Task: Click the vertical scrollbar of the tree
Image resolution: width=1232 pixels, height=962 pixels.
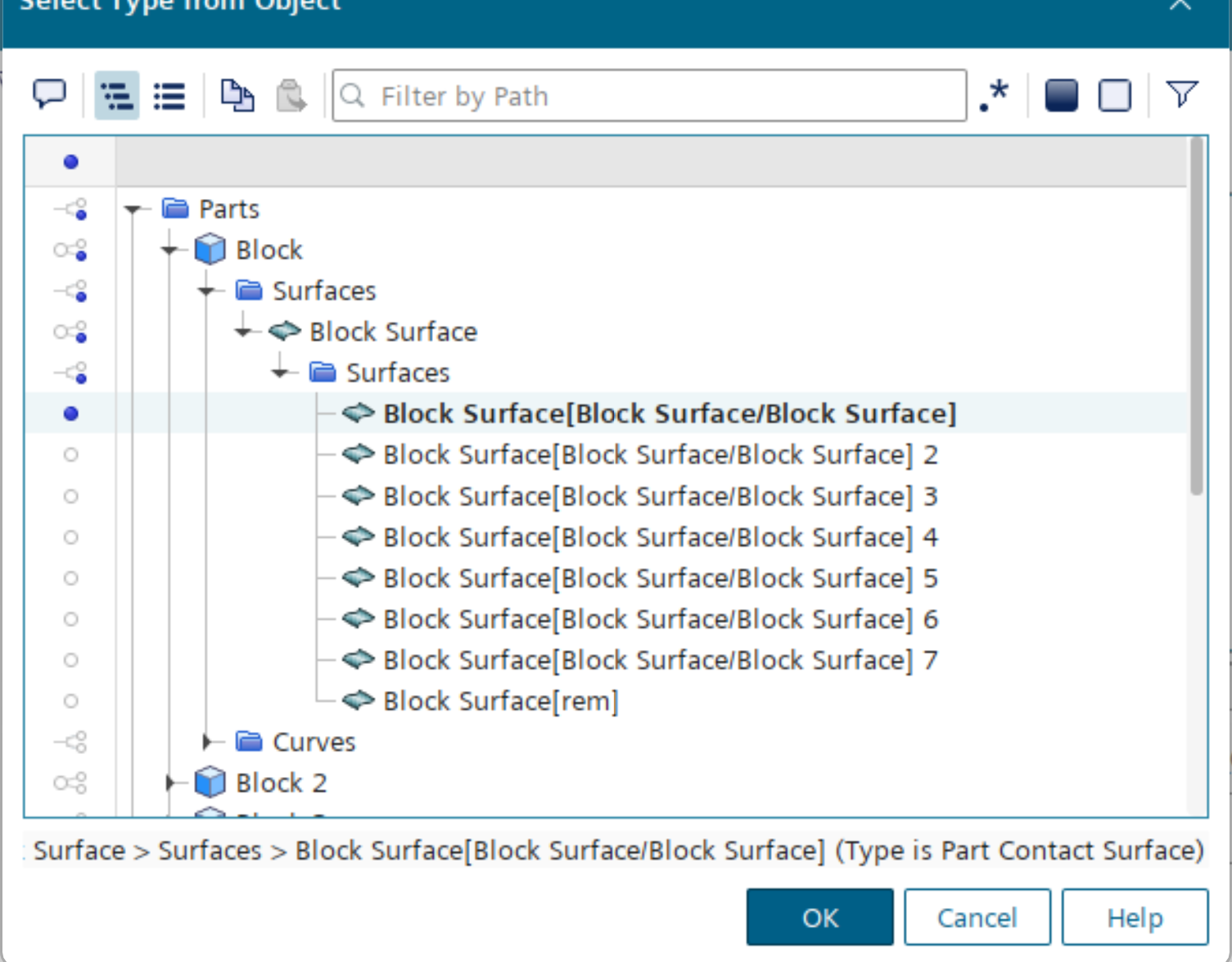Action: (x=1196, y=315)
